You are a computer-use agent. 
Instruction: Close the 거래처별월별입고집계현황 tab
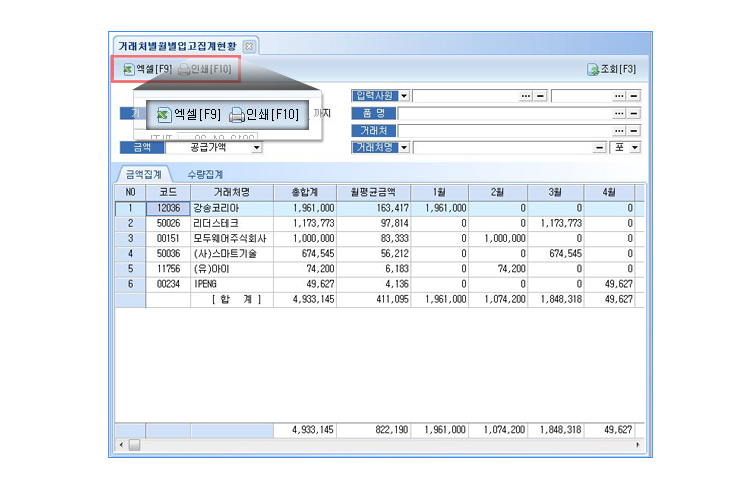249,46
